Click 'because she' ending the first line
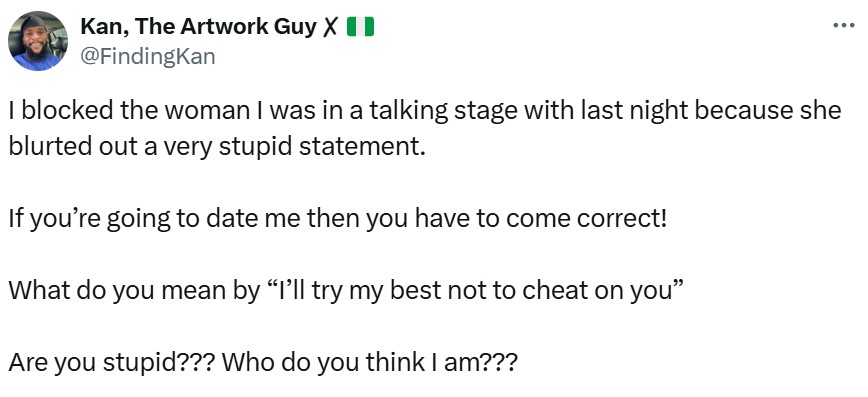Screen dimensions: 868x397 click(x=768, y=111)
